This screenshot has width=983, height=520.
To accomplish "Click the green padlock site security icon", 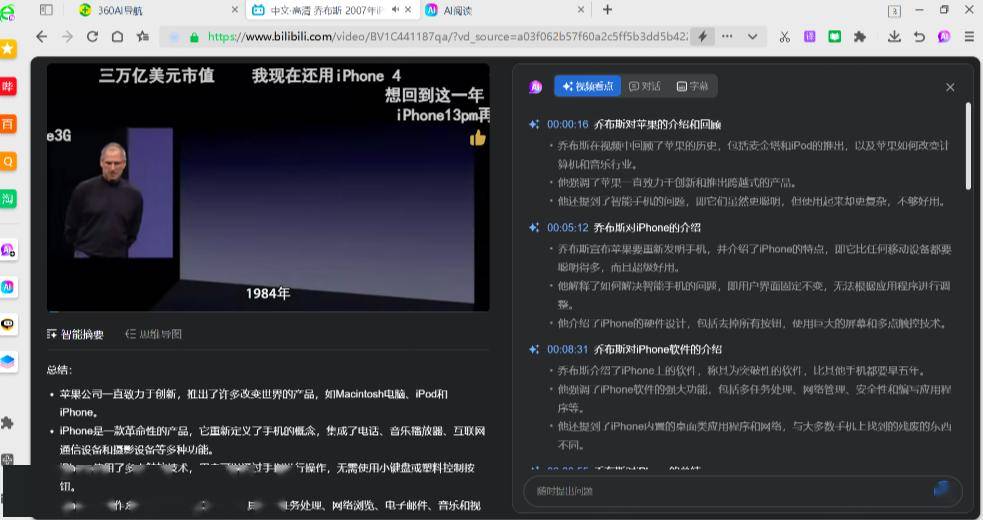I will 194,37.
